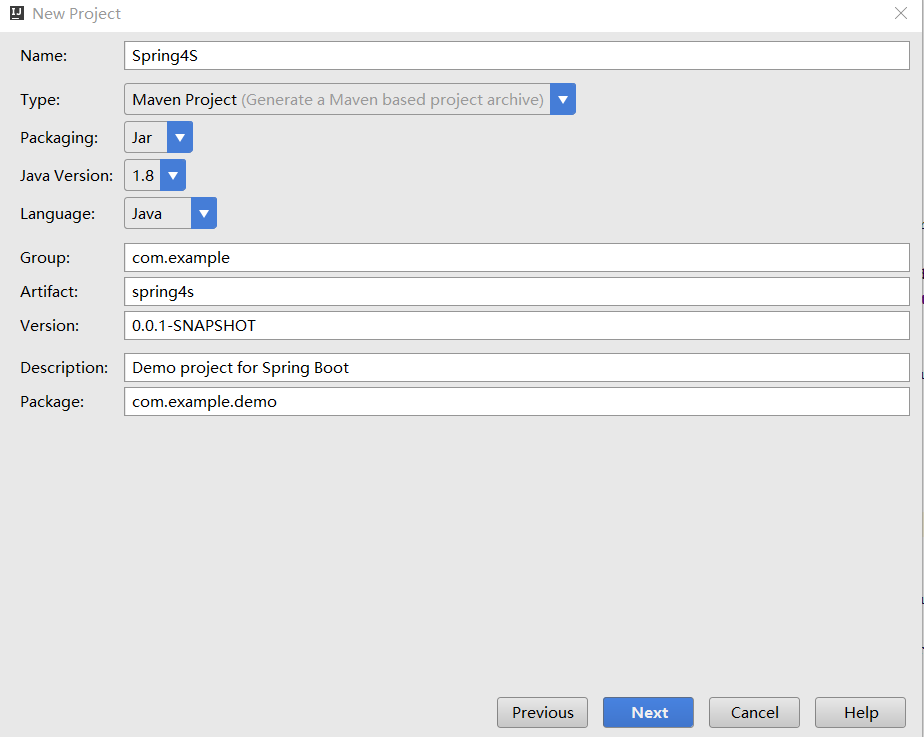Focus the Package field com.example.demo
Screen dimensions: 924x737
tap(517, 401)
